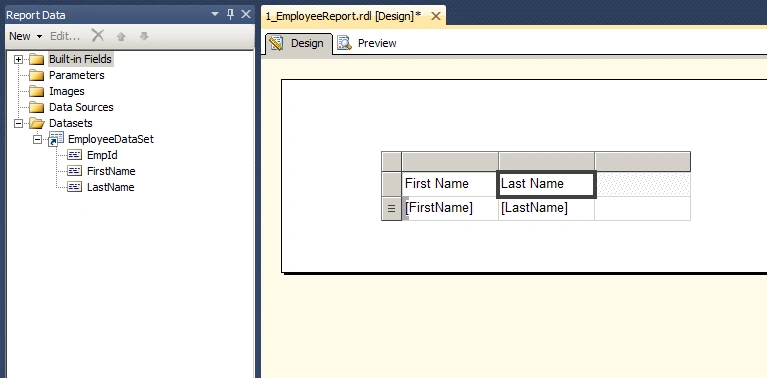Click the FirstName field icon
The image size is (767, 378).
pos(74,171)
